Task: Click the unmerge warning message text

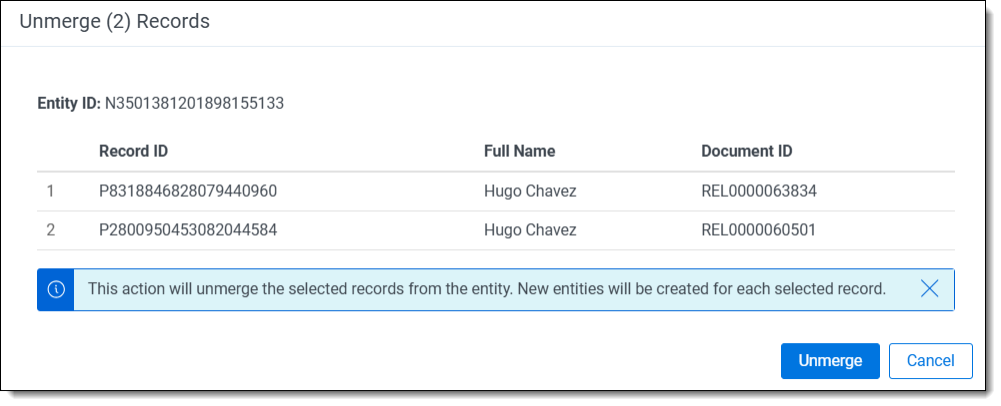Action: coord(487,289)
